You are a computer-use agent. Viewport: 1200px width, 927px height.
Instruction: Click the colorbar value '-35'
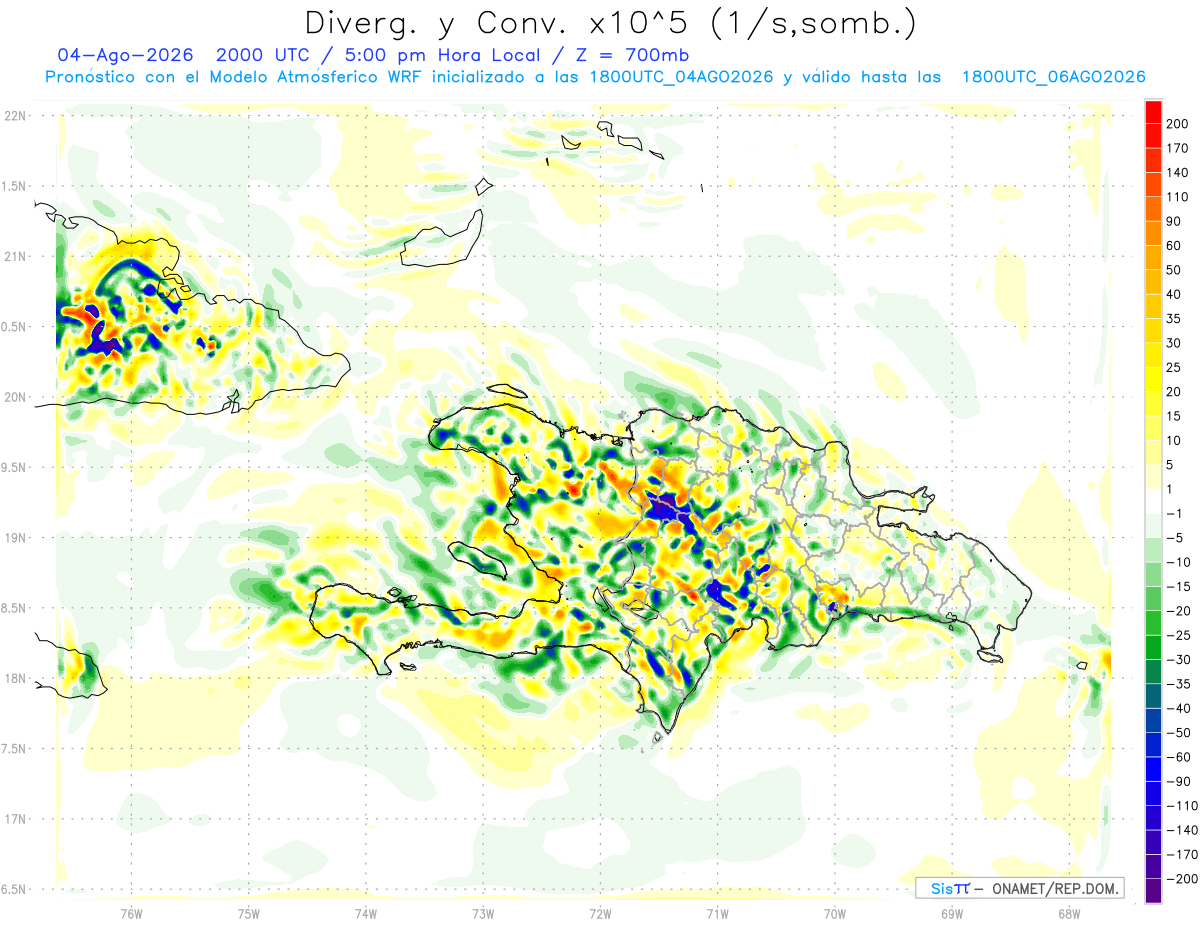point(1177,683)
